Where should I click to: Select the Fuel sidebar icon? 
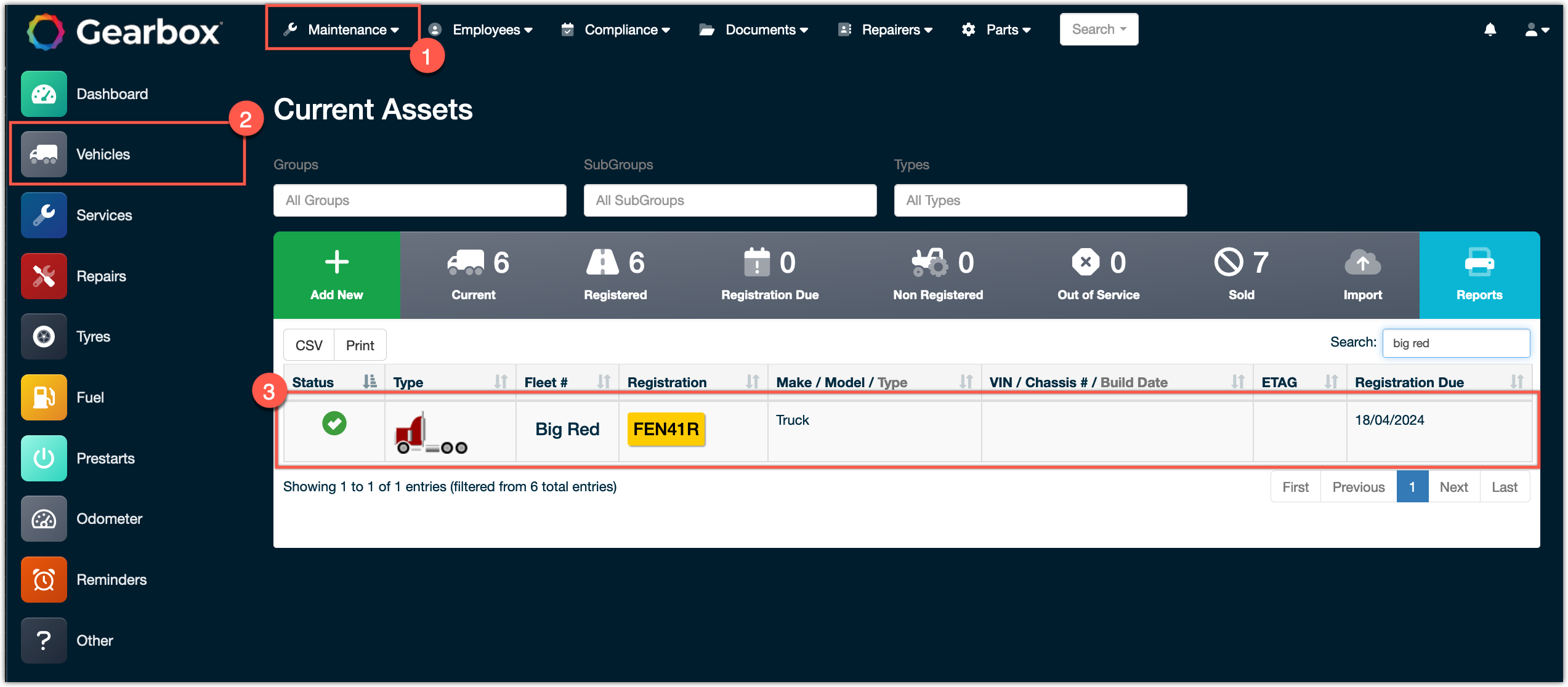[x=43, y=397]
